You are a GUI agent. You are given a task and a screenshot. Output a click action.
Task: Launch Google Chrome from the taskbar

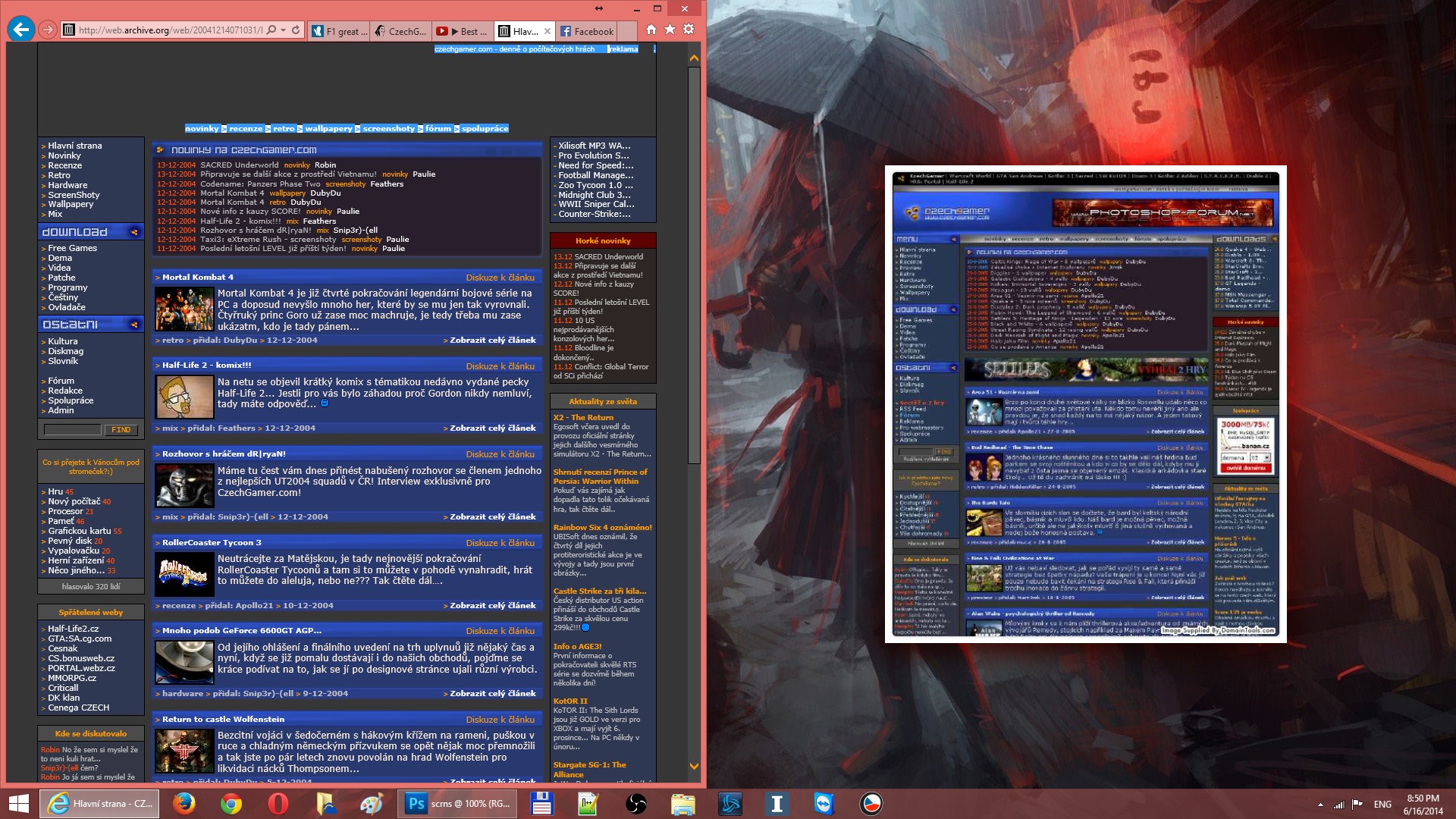pos(231,804)
